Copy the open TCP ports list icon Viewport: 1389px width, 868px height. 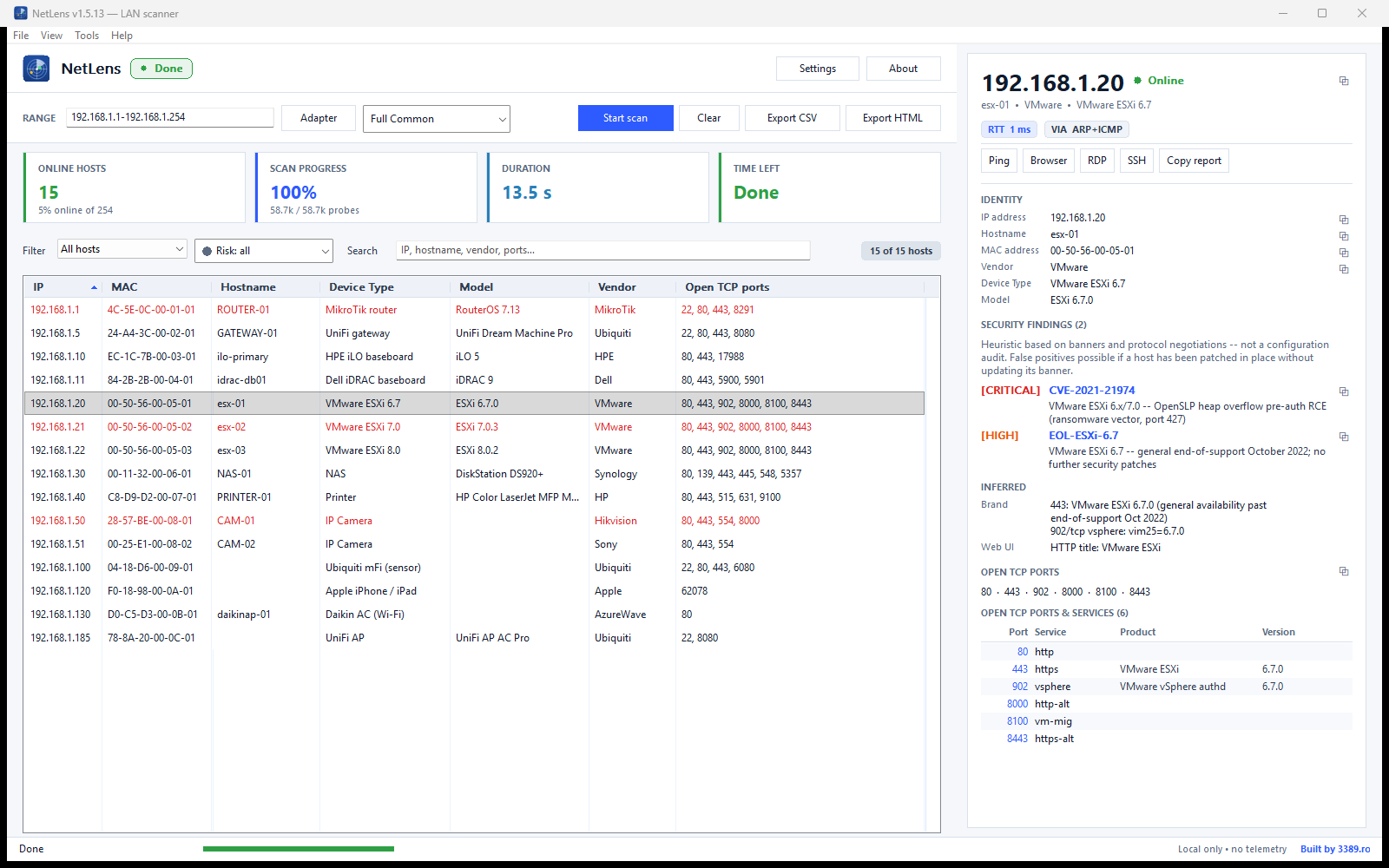[1344, 571]
